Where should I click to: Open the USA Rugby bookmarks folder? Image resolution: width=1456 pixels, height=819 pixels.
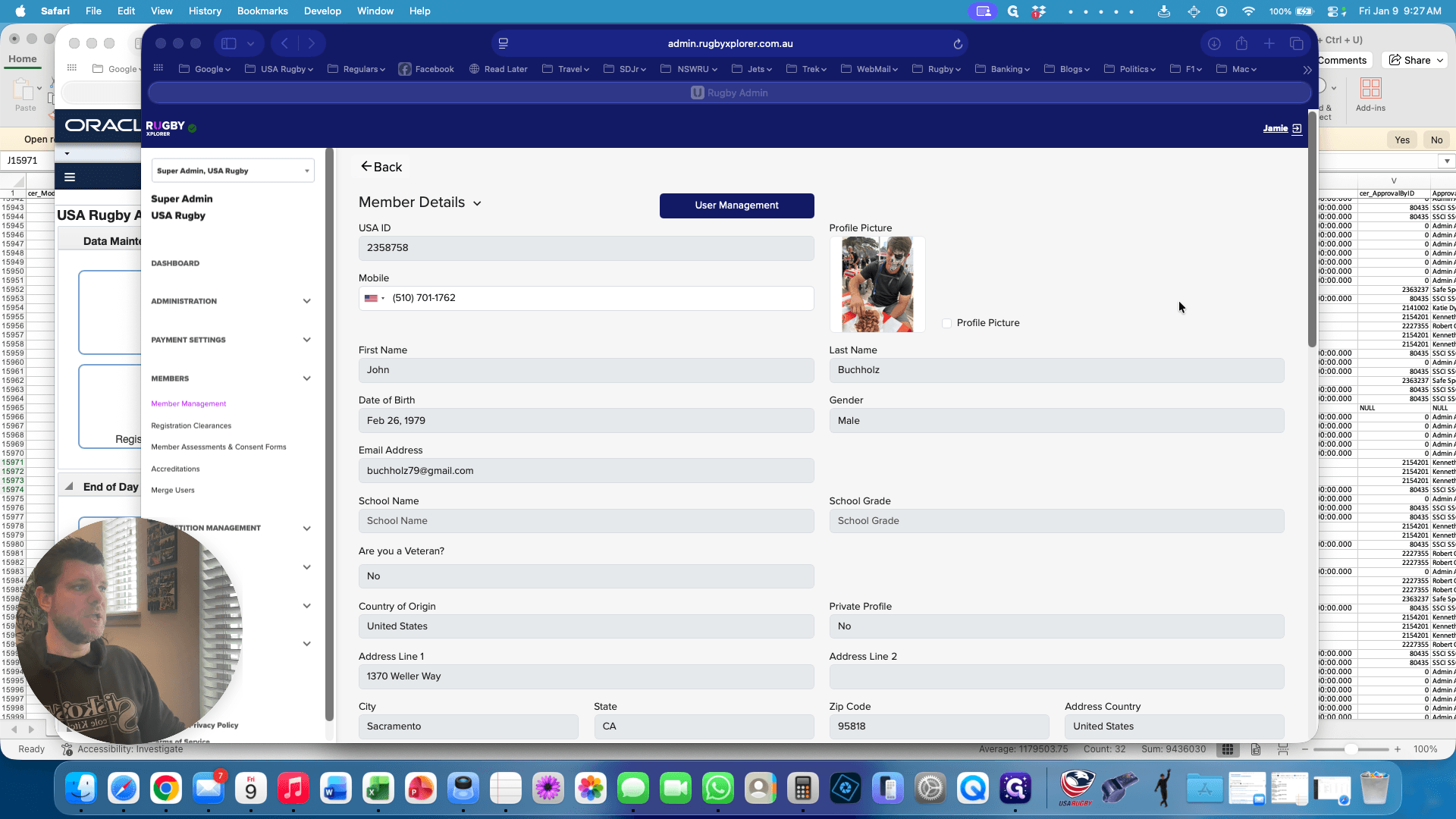(279, 69)
